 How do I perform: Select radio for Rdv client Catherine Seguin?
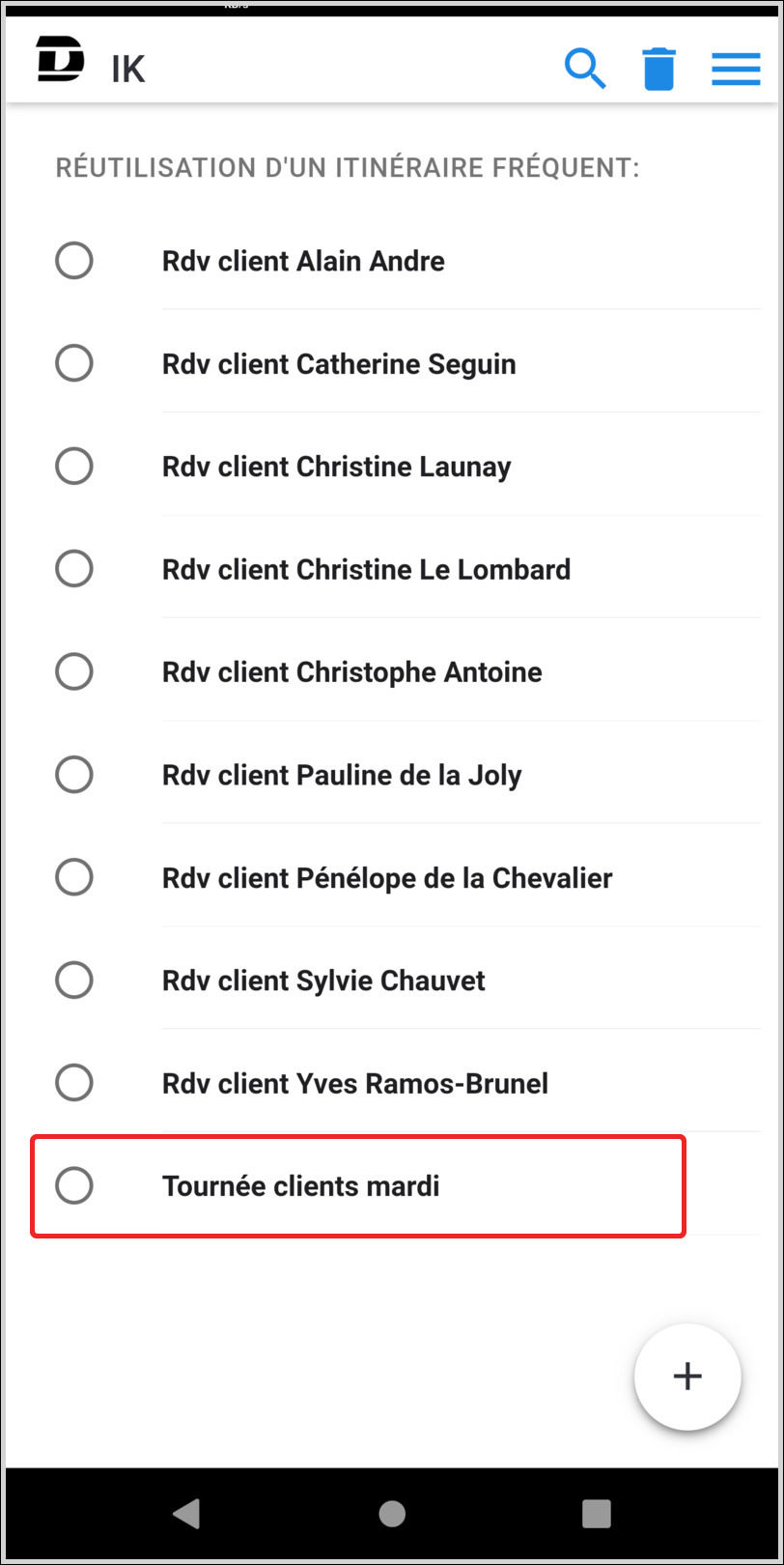[x=74, y=363]
